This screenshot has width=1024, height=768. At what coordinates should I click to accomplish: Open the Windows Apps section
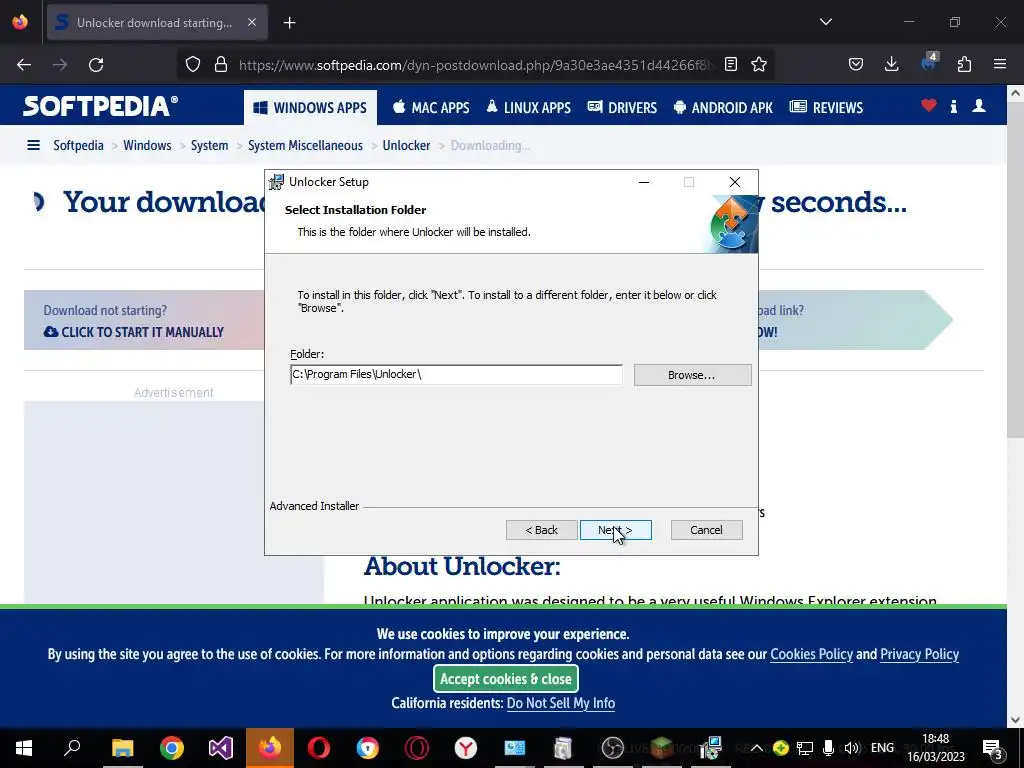point(310,108)
